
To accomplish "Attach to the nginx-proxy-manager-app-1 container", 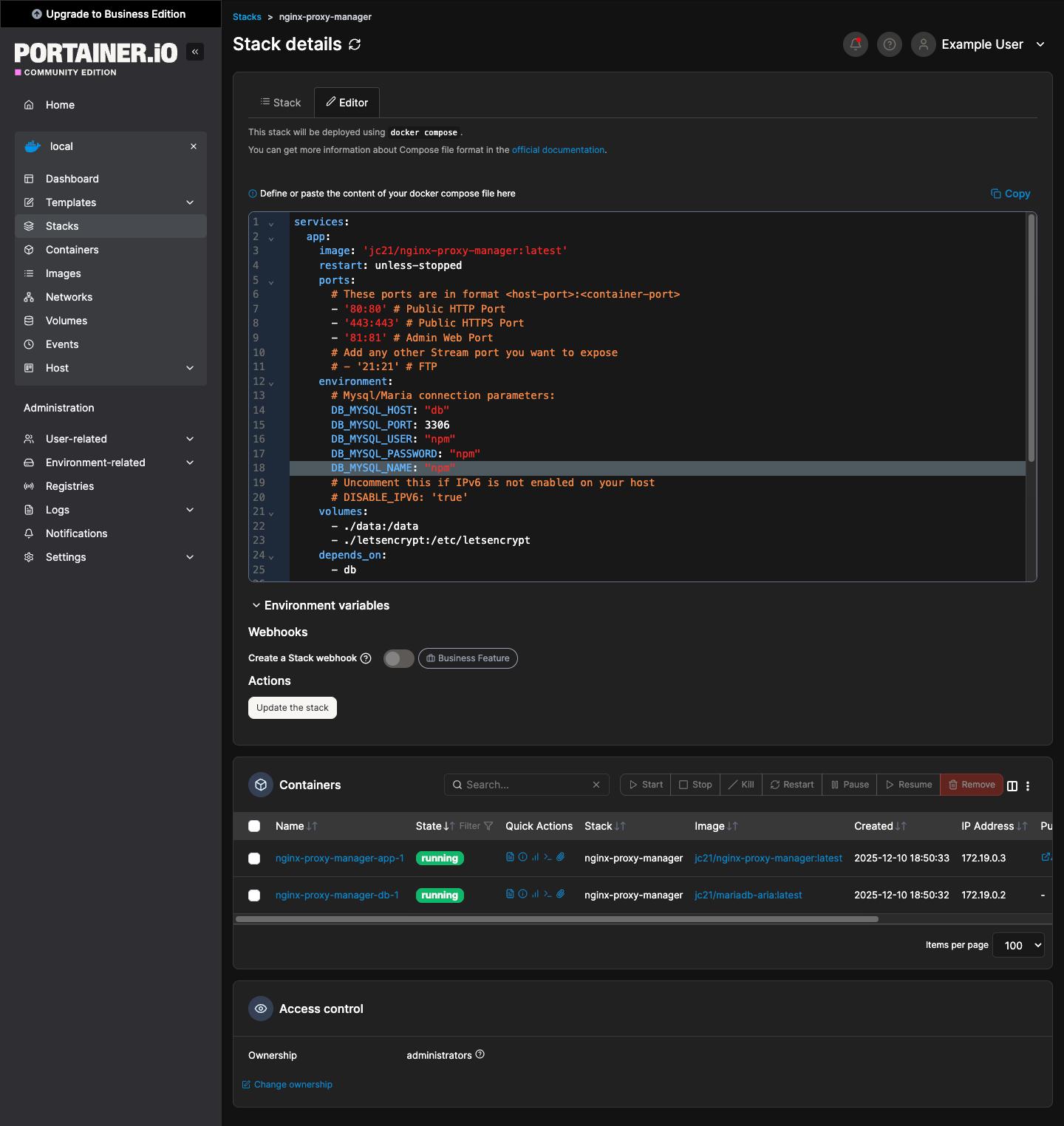I will [x=561, y=857].
